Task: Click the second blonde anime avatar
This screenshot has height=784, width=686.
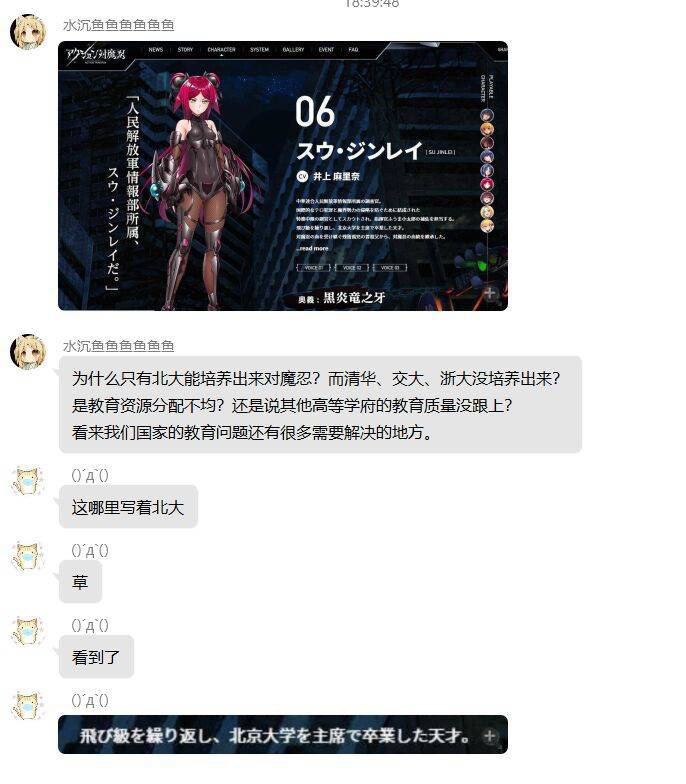Action: point(28,352)
